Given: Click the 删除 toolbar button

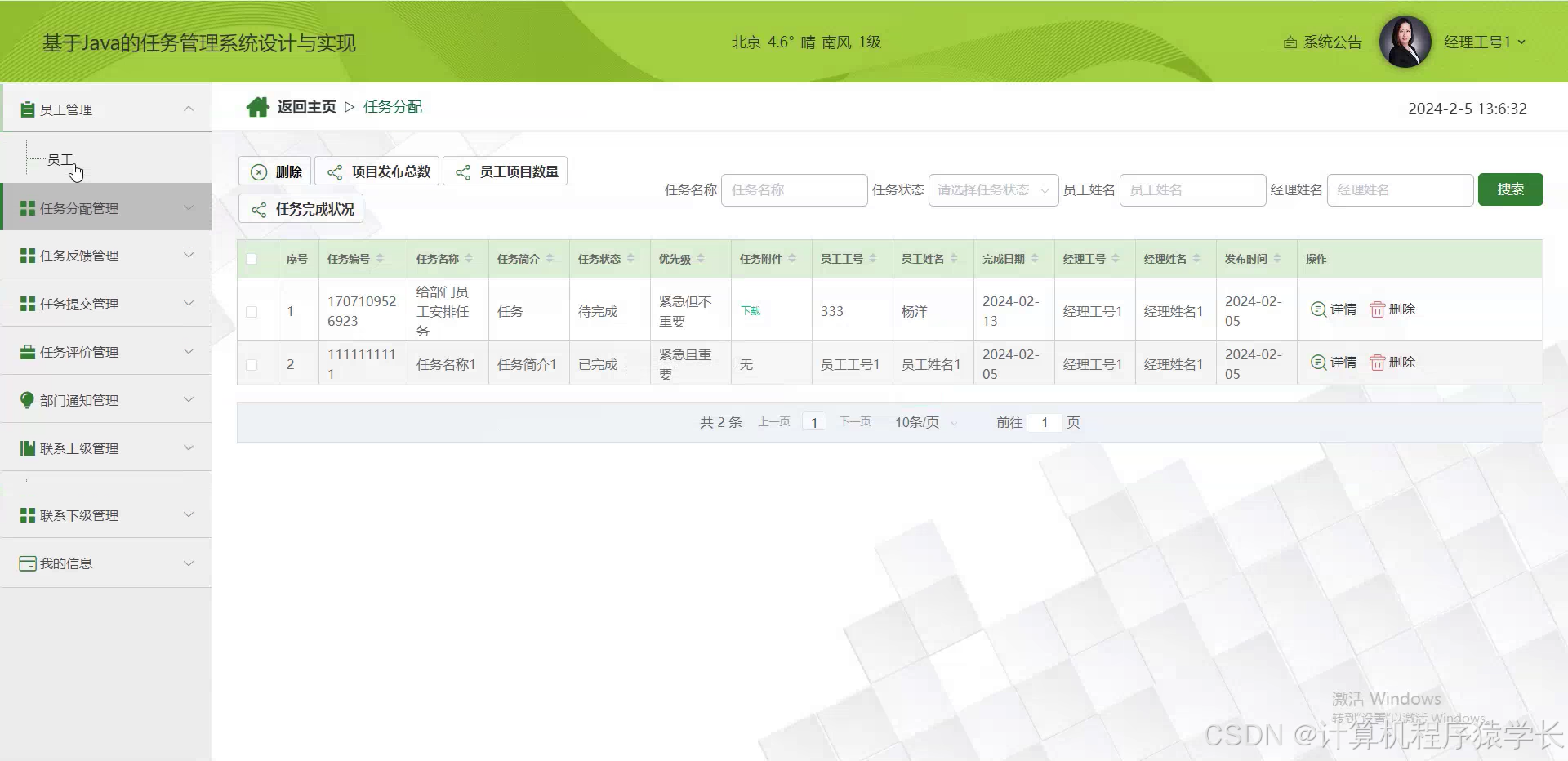Looking at the screenshot, I should coord(275,171).
